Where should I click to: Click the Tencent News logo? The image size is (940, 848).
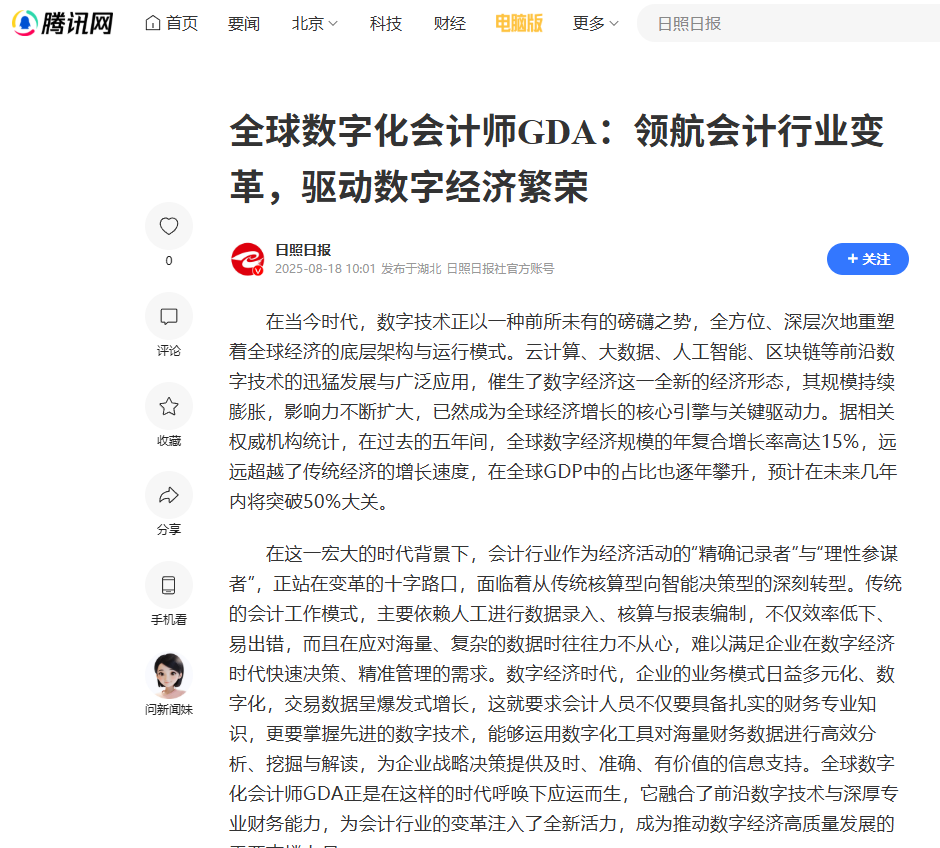(62, 23)
